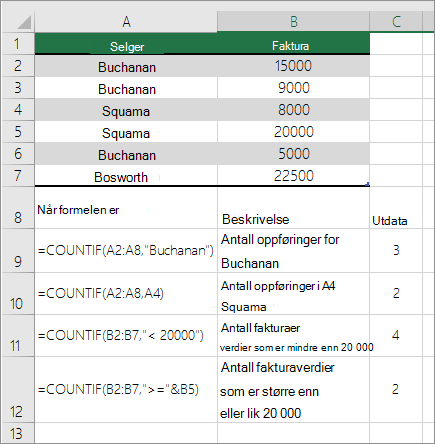435x444 pixels.
Task: Select the Bosworth cell
Action: (126, 176)
